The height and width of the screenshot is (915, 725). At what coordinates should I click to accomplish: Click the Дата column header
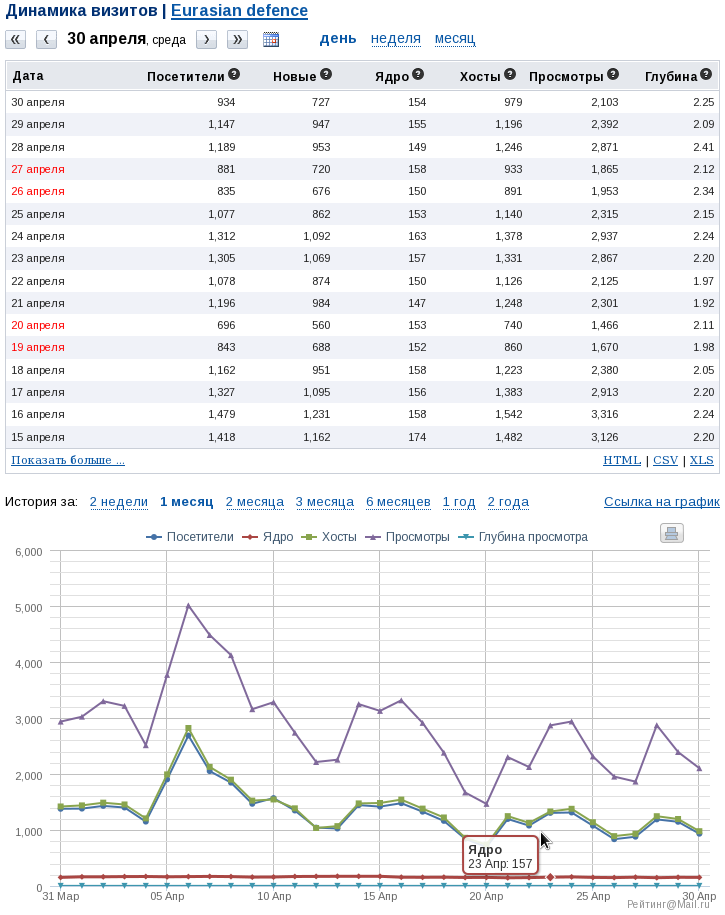click(x=28, y=76)
